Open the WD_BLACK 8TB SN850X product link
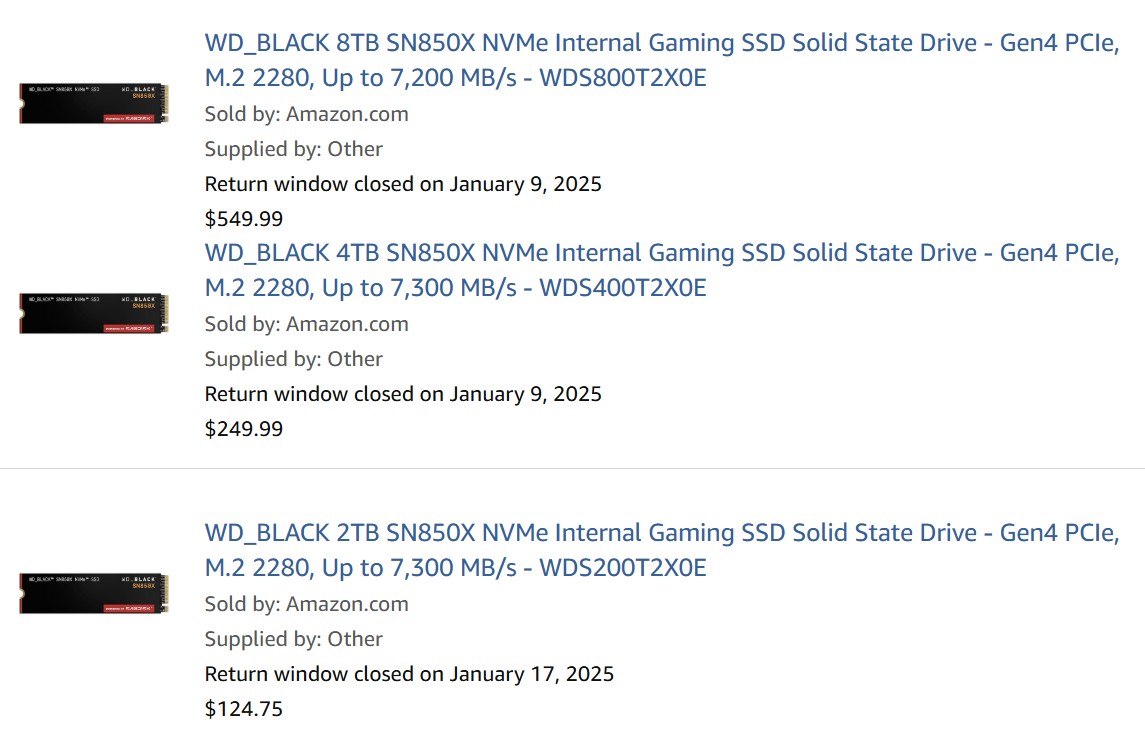The image size is (1145, 730). click(660, 43)
